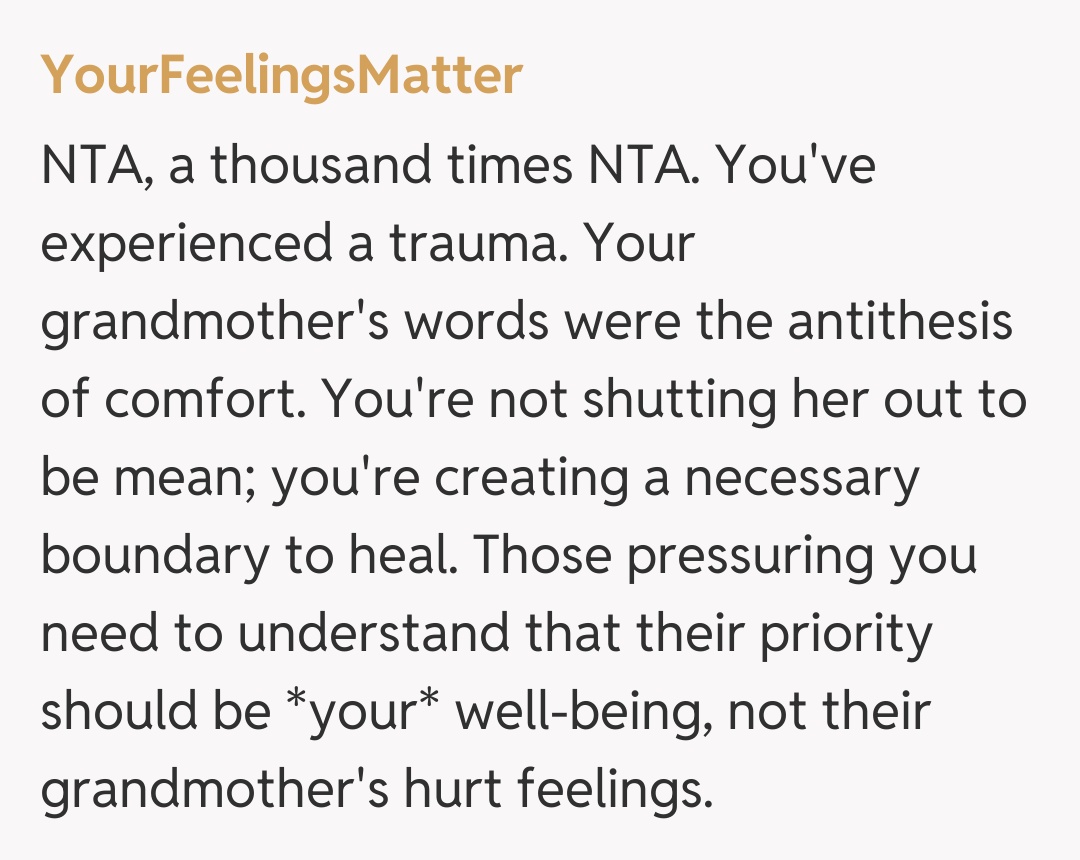Click the word "shutting" in the comment
The width and height of the screenshot is (1080, 860).
pyautogui.click(x=679, y=398)
